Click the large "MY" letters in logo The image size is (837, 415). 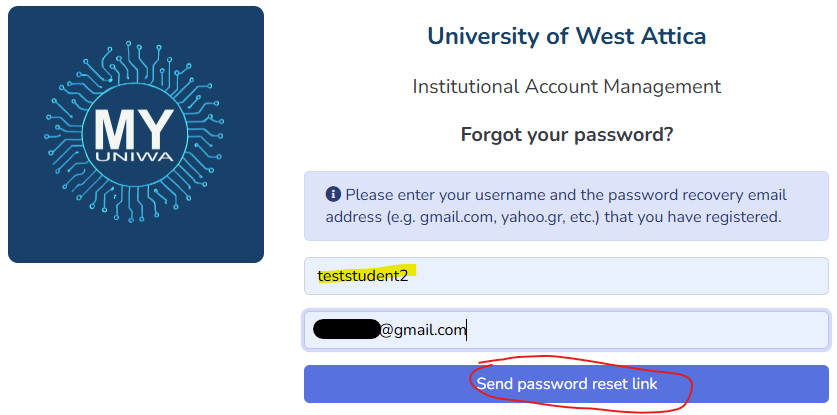point(134,129)
